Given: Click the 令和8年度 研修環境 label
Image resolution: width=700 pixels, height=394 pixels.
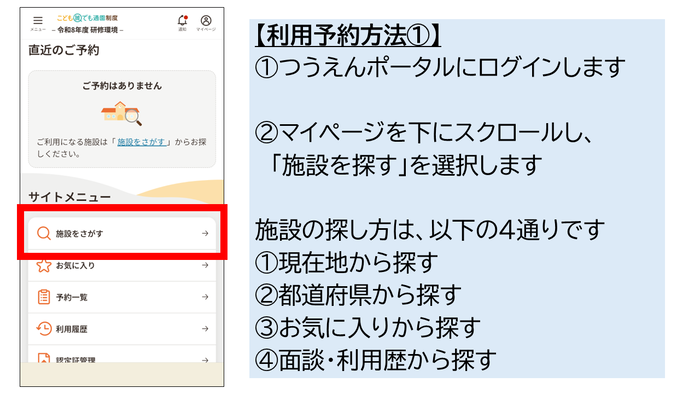Looking at the screenshot, I should 88,30.
